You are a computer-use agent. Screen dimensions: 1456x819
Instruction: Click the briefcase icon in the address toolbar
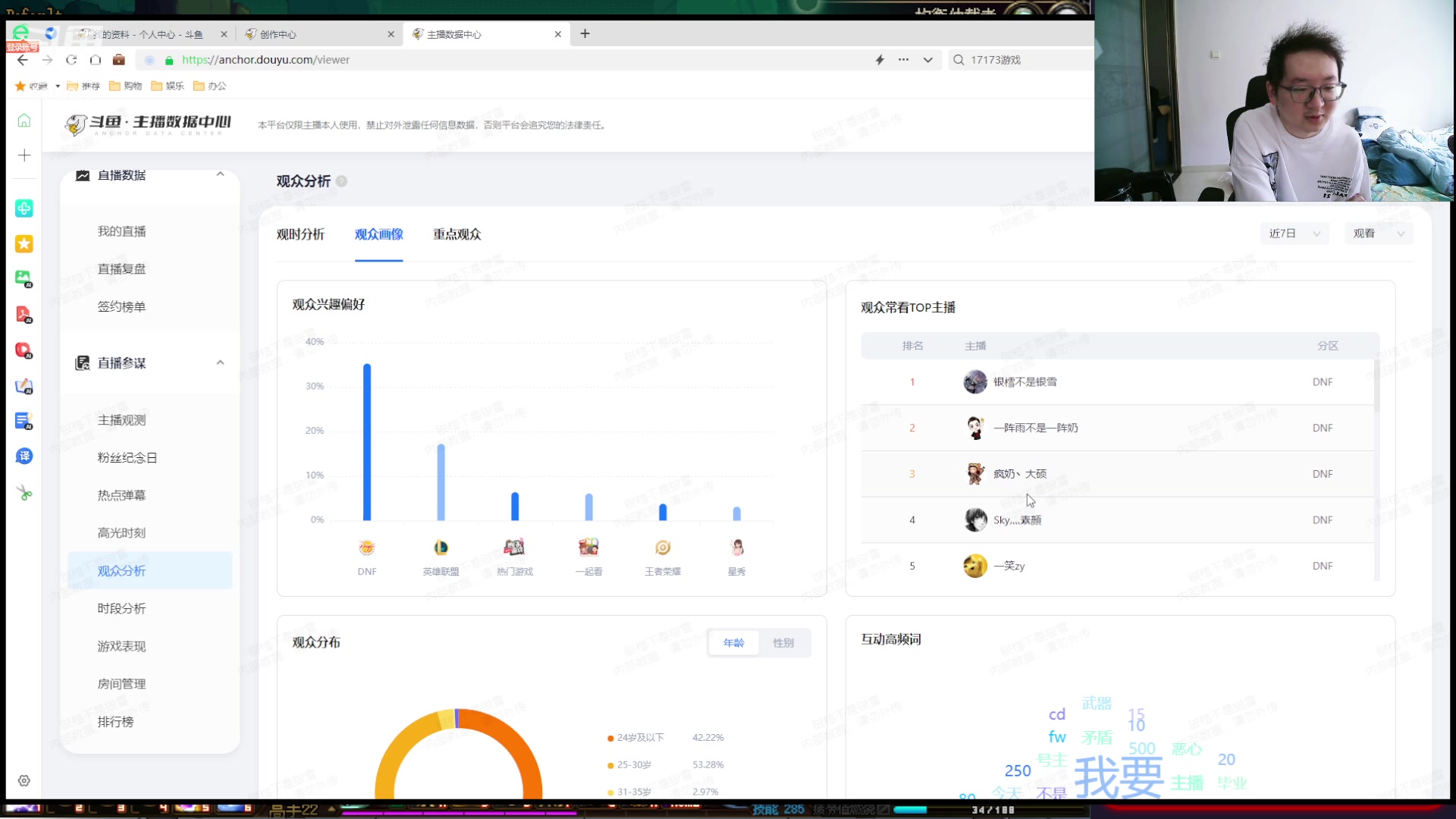[119, 60]
